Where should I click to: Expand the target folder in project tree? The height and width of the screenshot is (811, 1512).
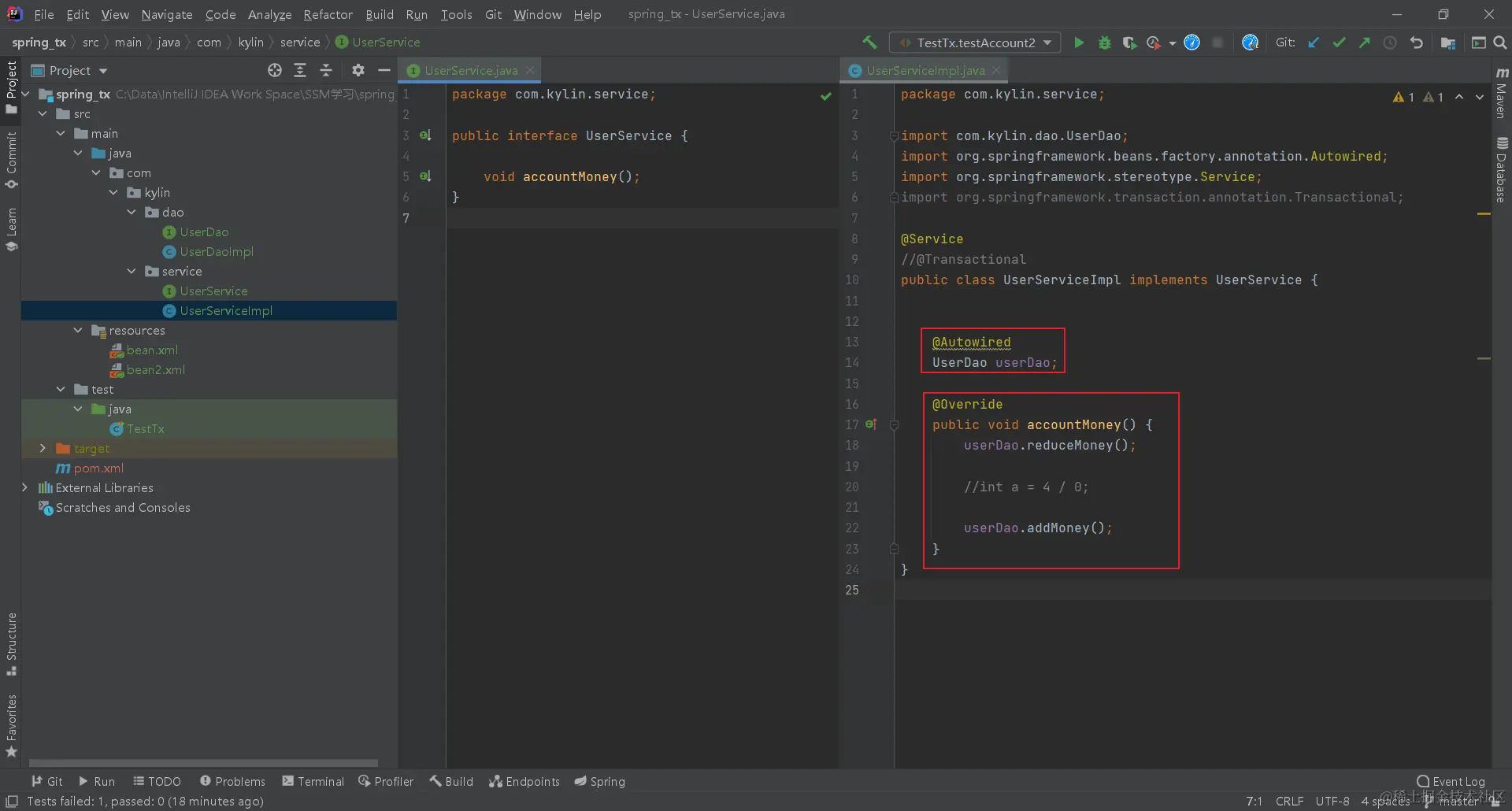coord(43,448)
